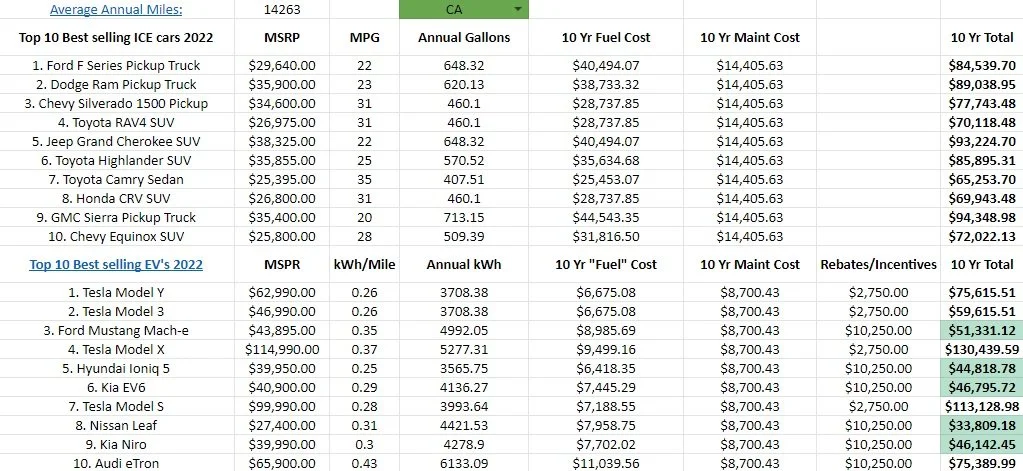The image size is (1023, 471).
Task: Select the $2,750.00 Tesla Model Y rebate
Action: pos(878,293)
